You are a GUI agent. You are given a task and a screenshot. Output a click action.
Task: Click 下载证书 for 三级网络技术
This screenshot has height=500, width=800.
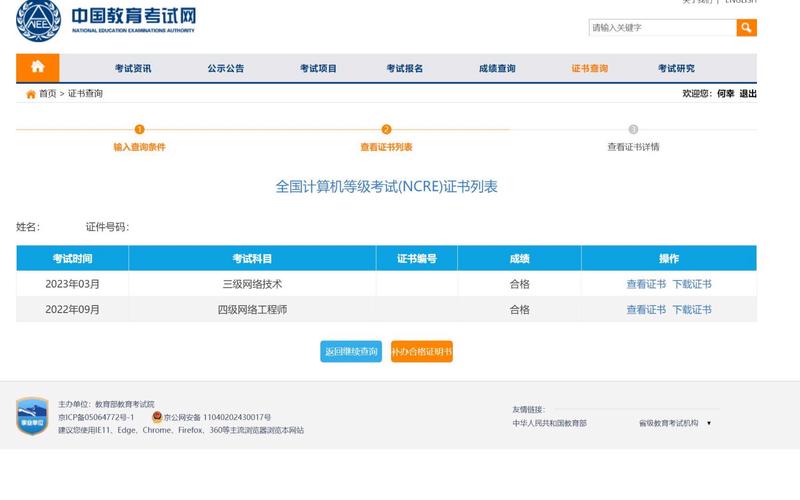692,284
